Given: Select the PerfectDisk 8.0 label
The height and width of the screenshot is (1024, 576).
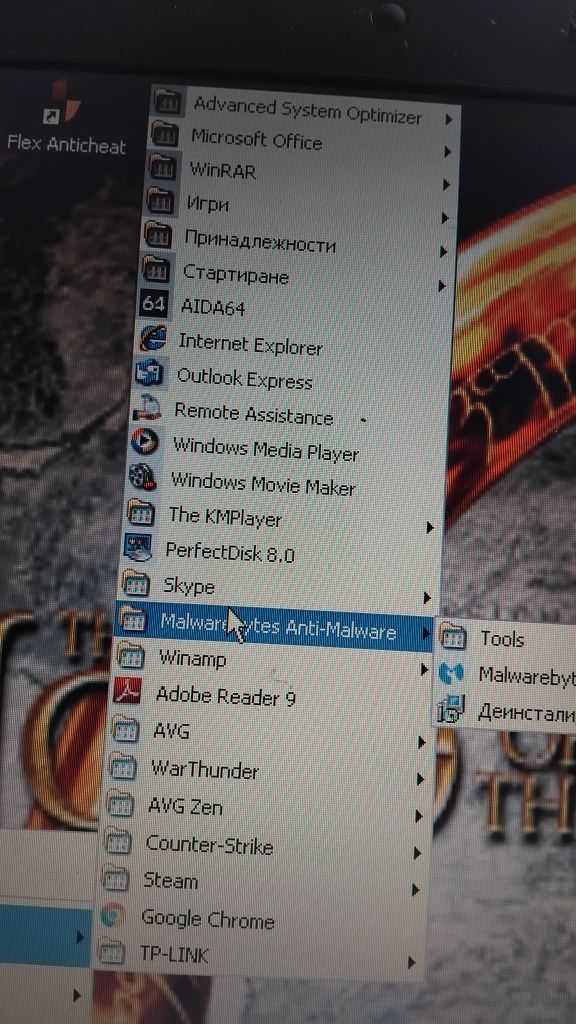Looking at the screenshot, I should pos(230,552).
